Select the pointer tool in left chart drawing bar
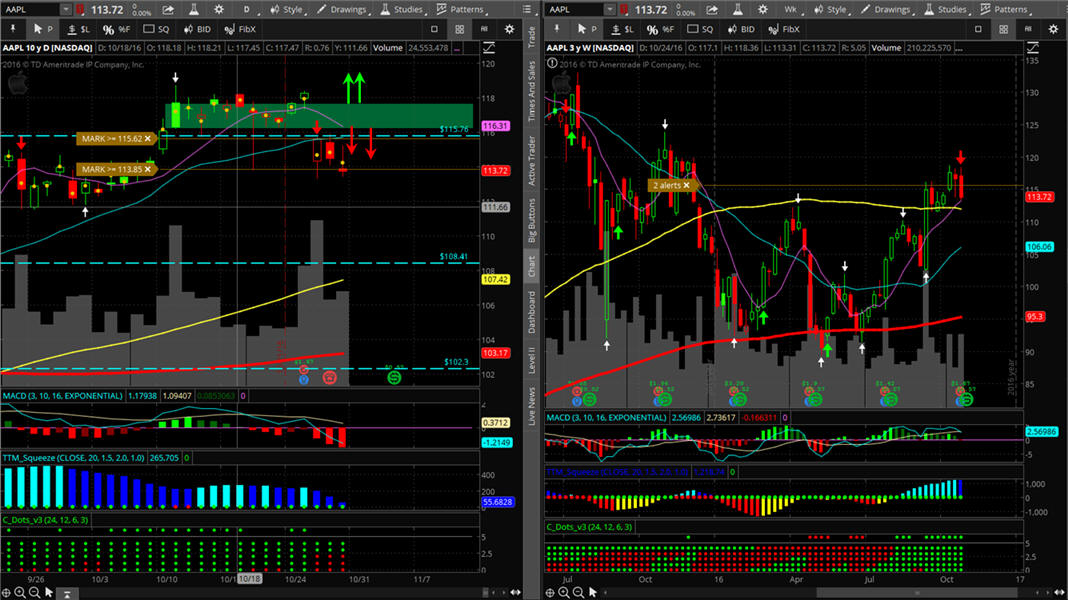The image size is (1068, 600). 42,29
